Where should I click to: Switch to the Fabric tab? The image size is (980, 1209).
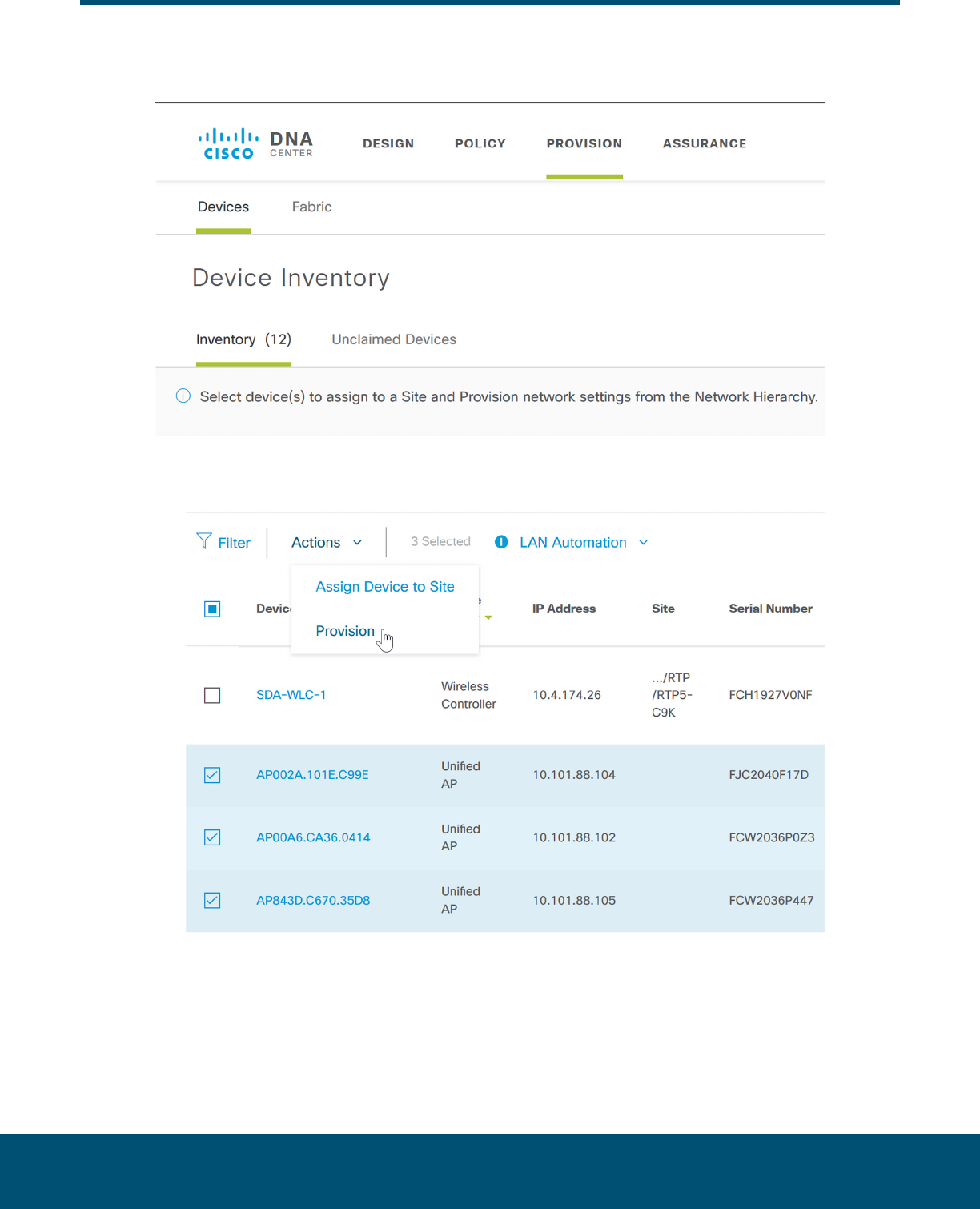pos(311,207)
